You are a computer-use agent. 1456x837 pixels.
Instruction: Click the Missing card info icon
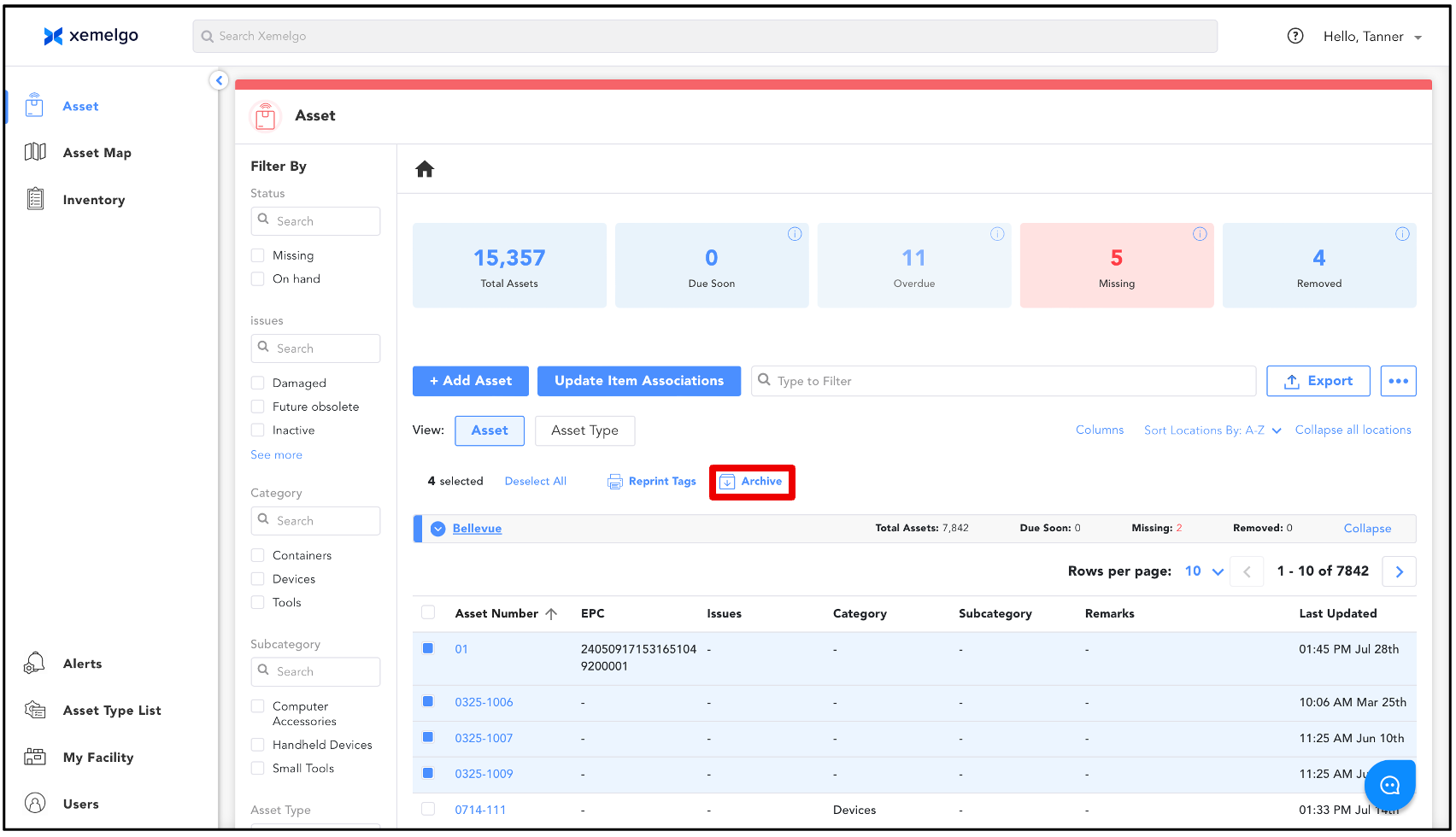1200,234
